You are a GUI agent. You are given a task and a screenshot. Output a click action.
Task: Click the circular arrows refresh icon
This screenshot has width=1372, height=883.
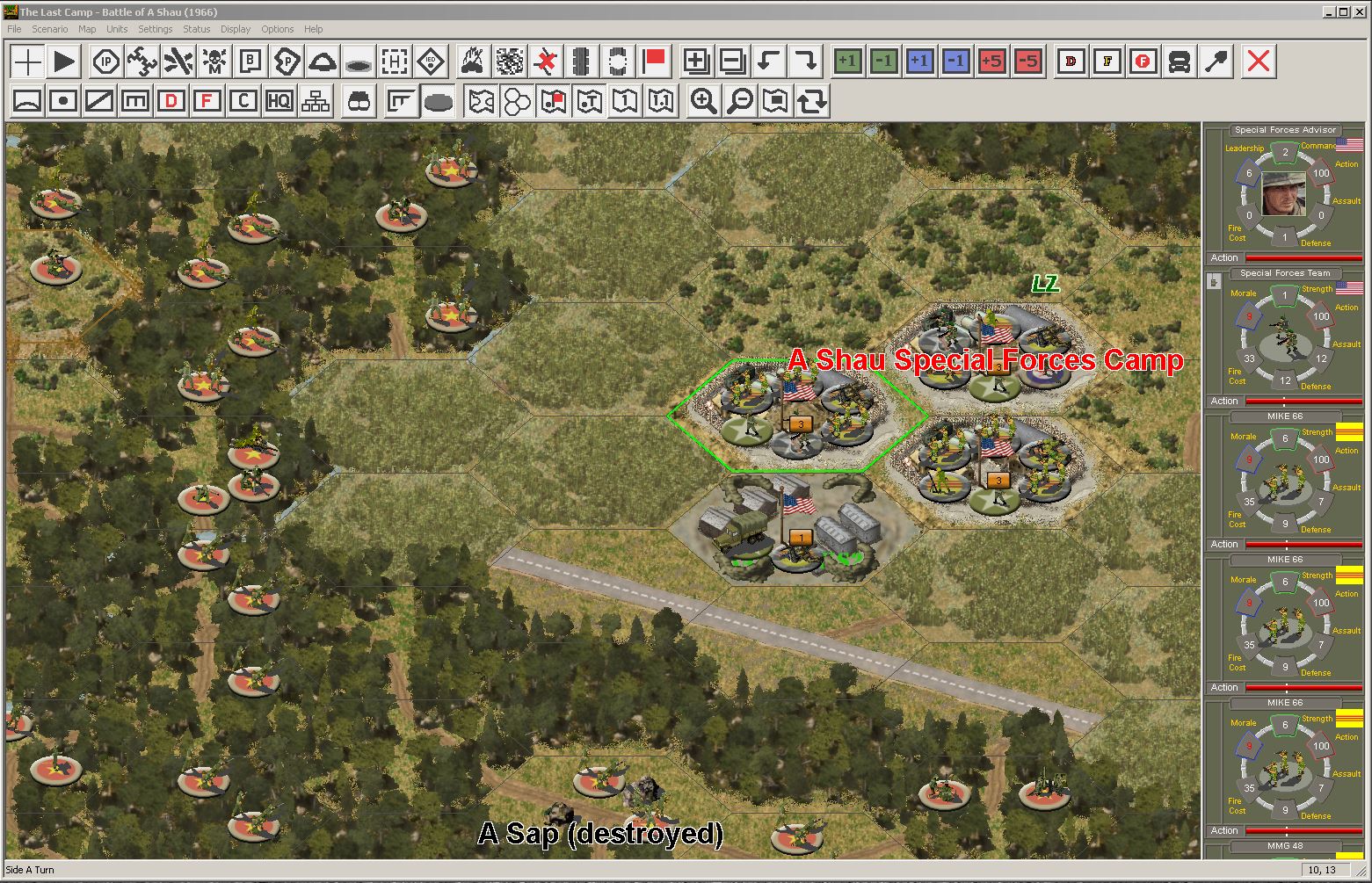(x=812, y=101)
